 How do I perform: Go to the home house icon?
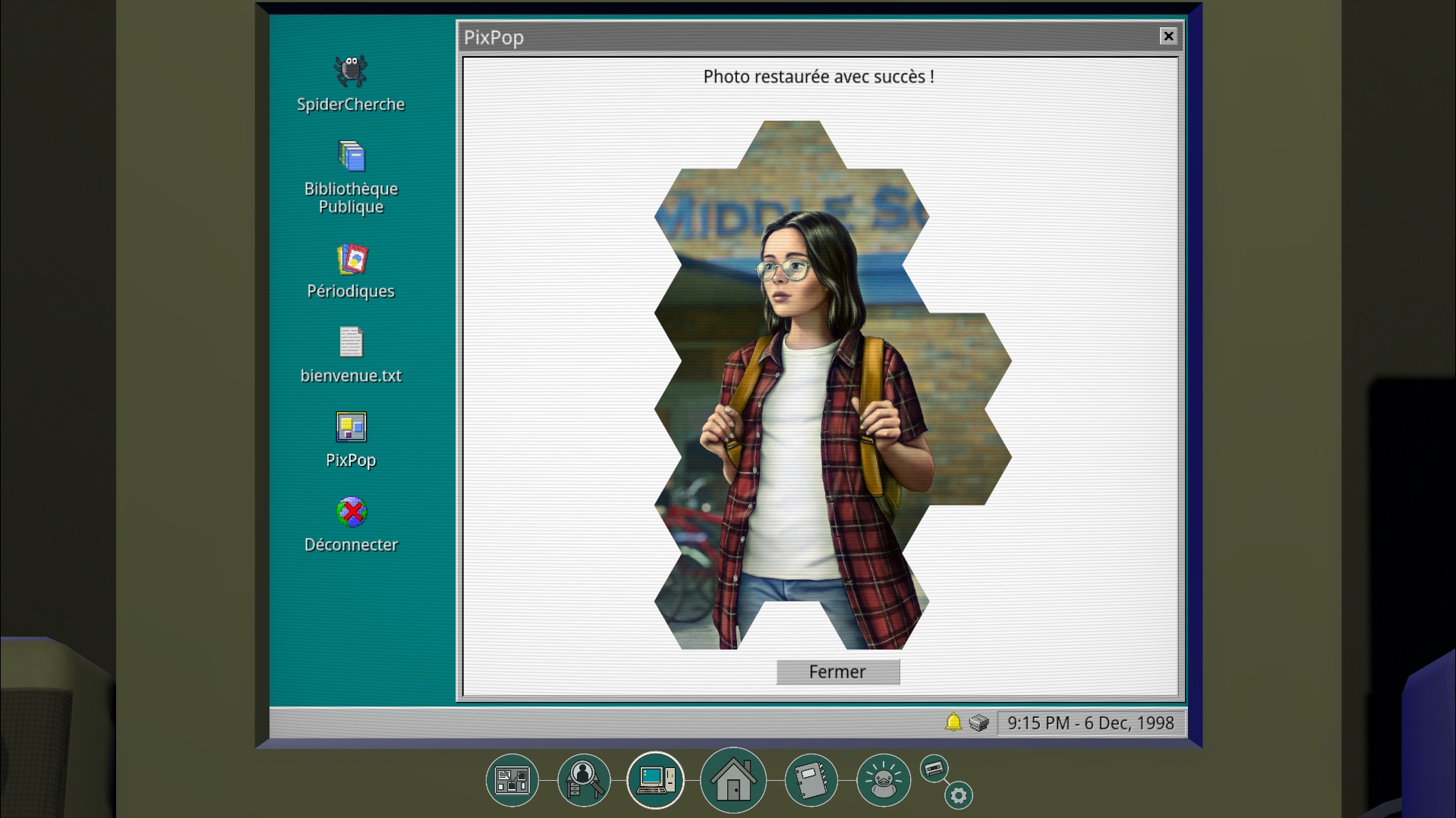click(x=733, y=780)
